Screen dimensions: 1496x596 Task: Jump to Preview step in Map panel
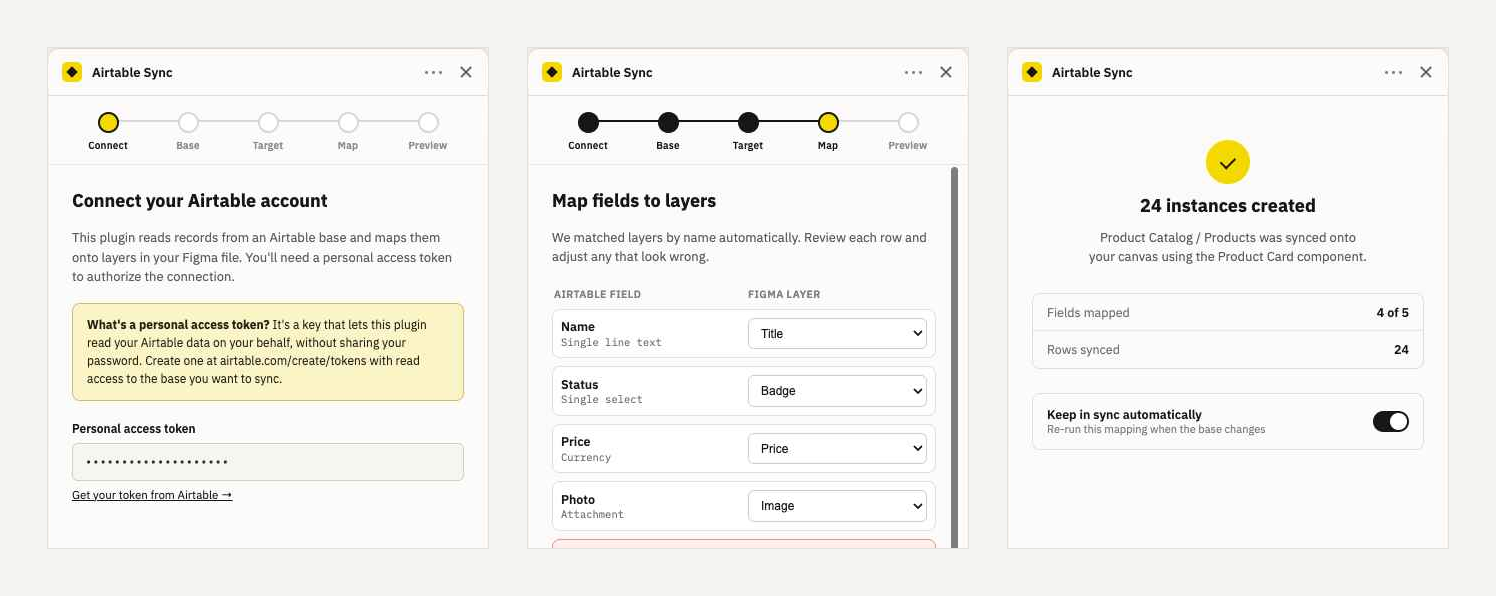click(908, 131)
